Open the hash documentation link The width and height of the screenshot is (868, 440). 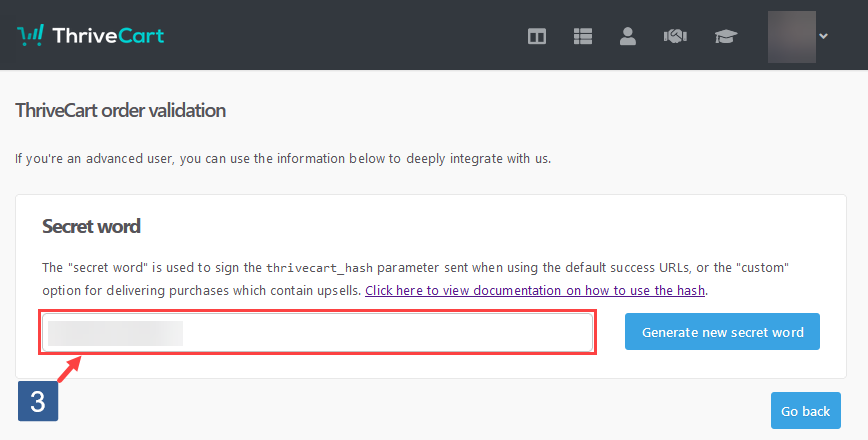pyautogui.click(x=535, y=290)
